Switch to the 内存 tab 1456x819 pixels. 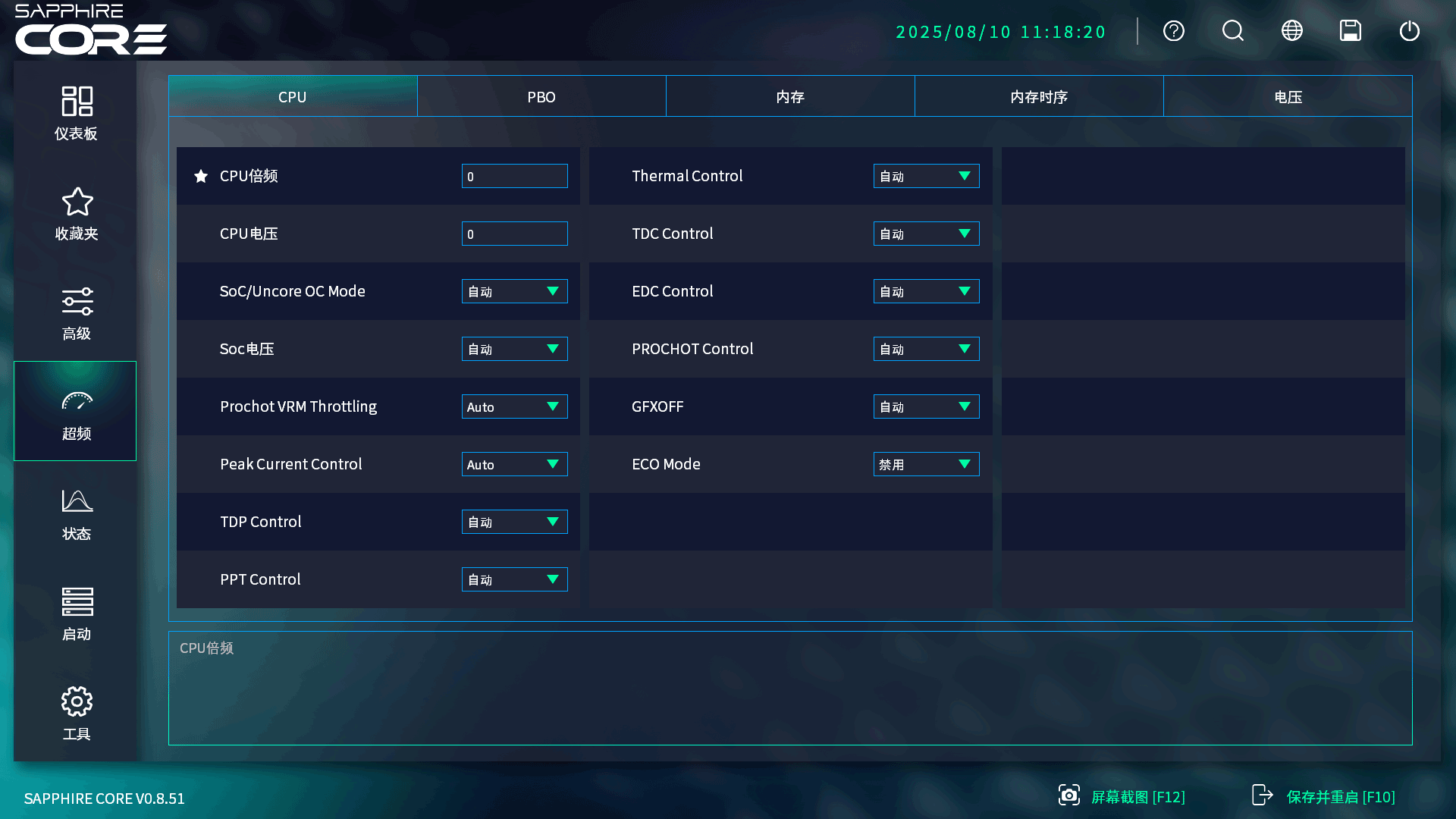[790, 96]
